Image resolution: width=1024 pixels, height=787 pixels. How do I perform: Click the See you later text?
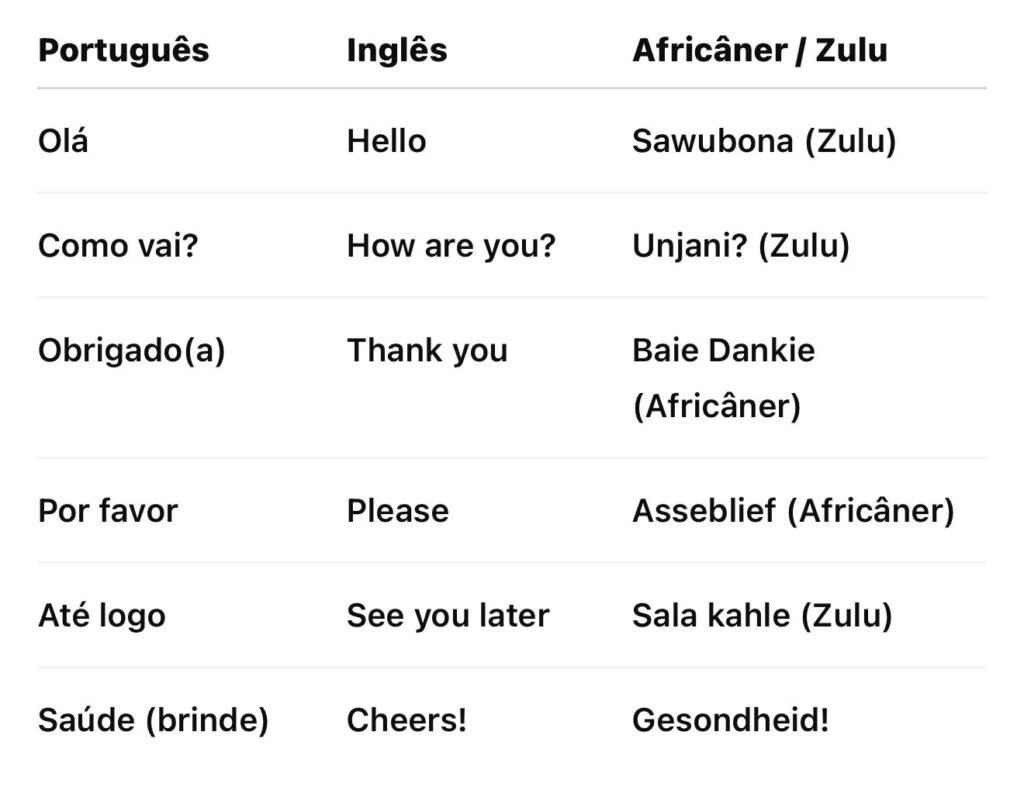[448, 615]
